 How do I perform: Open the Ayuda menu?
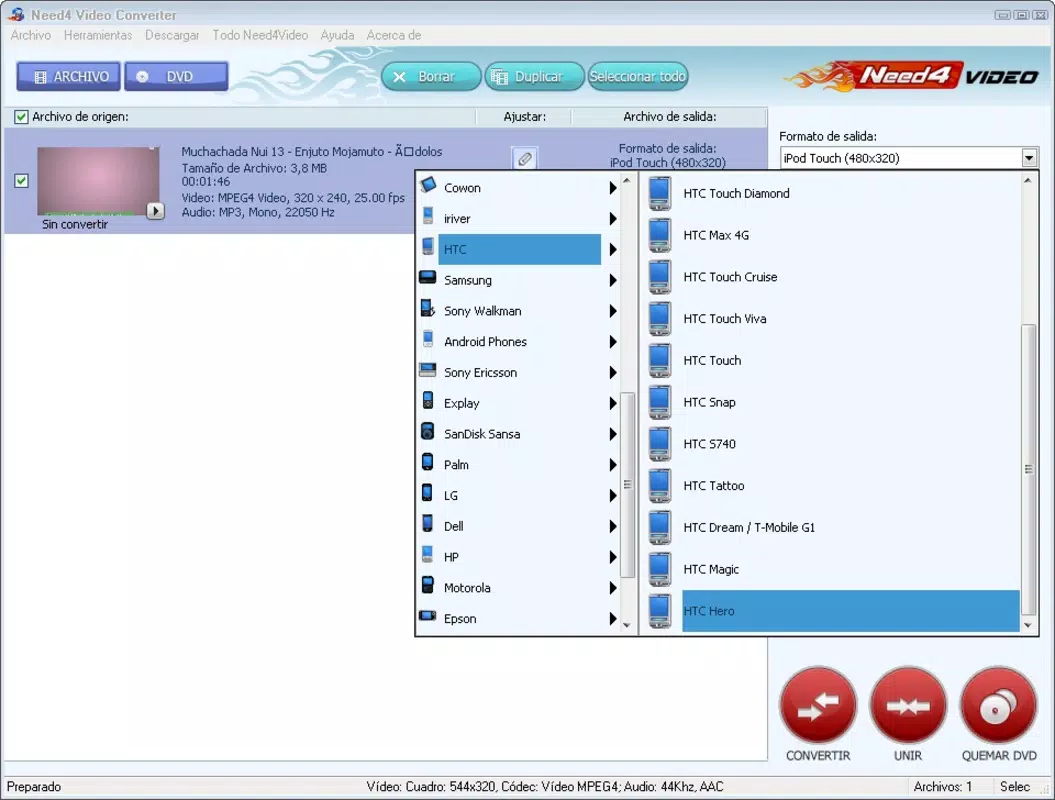coord(337,35)
